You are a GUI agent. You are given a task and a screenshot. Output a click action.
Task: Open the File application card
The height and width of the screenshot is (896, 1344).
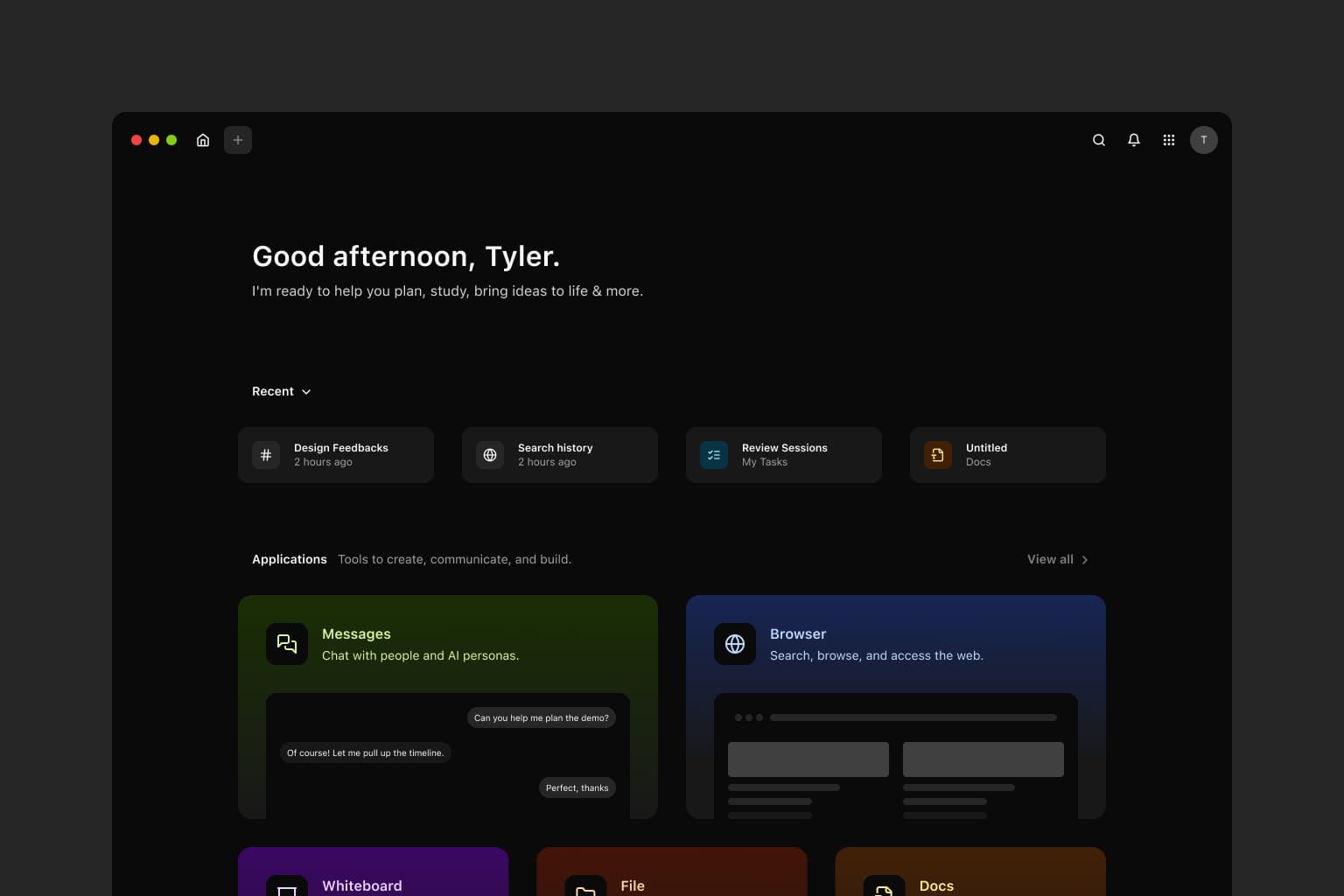[671, 875]
